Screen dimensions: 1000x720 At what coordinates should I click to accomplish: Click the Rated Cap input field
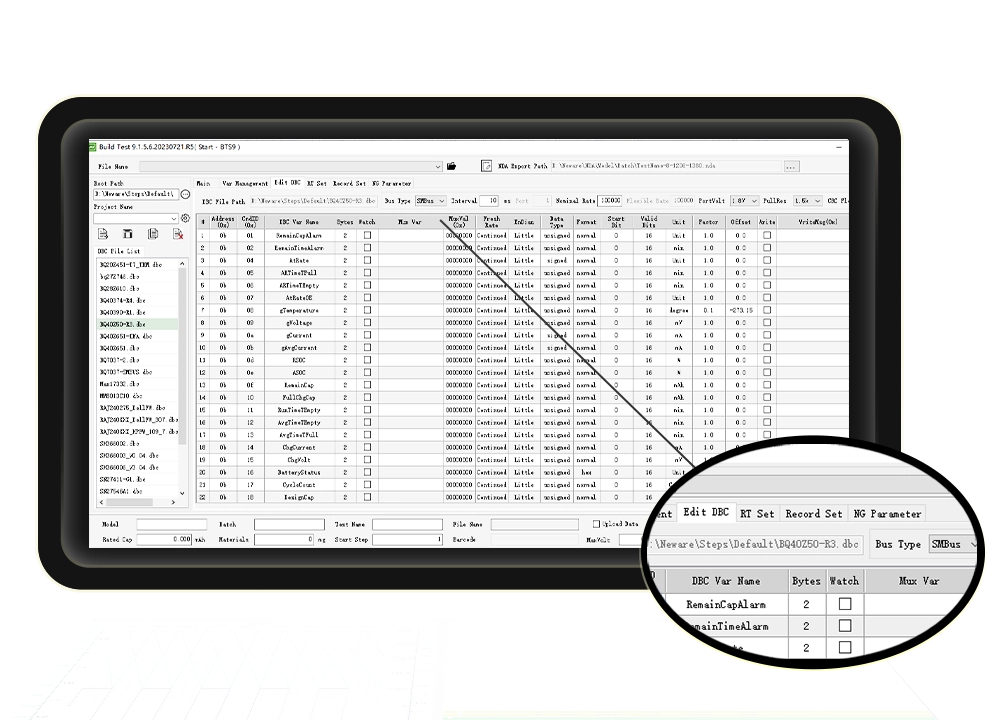(x=164, y=540)
